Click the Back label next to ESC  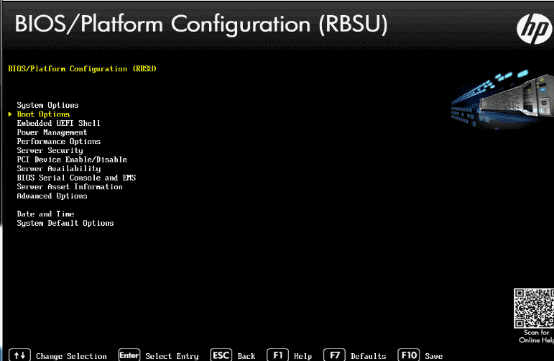pyautogui.click(x=246, y=356)
